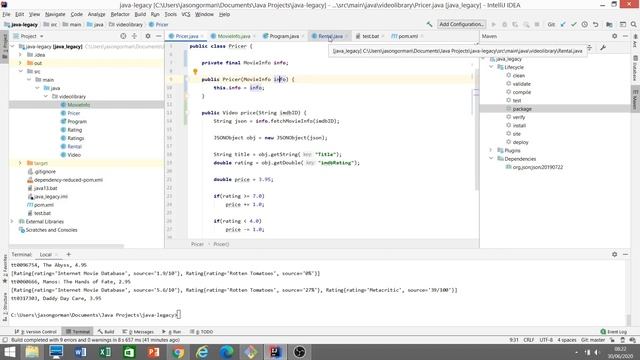Click the Git update project icon
The image size is (640, 360).
[563, 24]
